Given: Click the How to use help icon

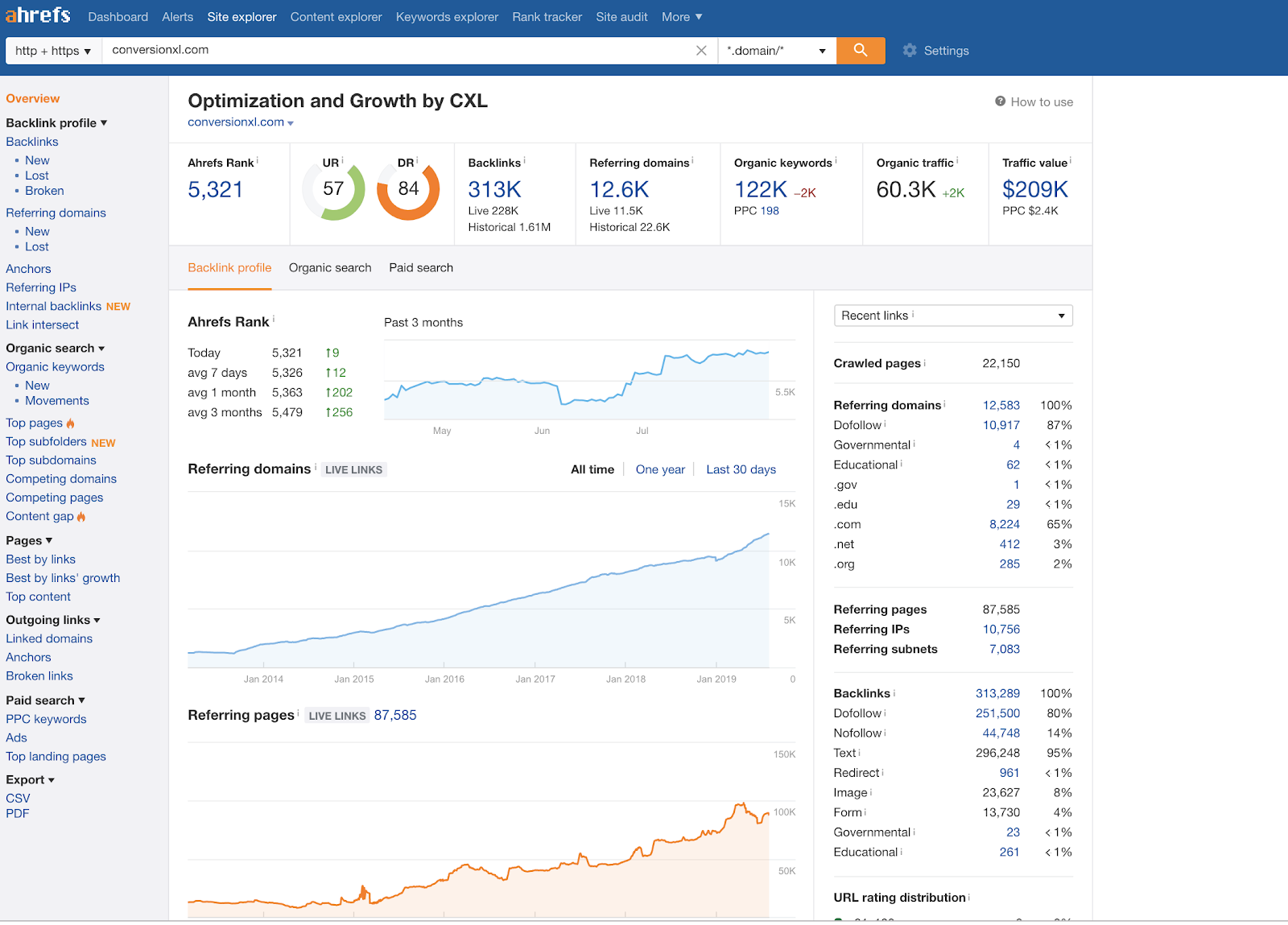Looking at the screenshot, I should click(x=1000, y=101).
